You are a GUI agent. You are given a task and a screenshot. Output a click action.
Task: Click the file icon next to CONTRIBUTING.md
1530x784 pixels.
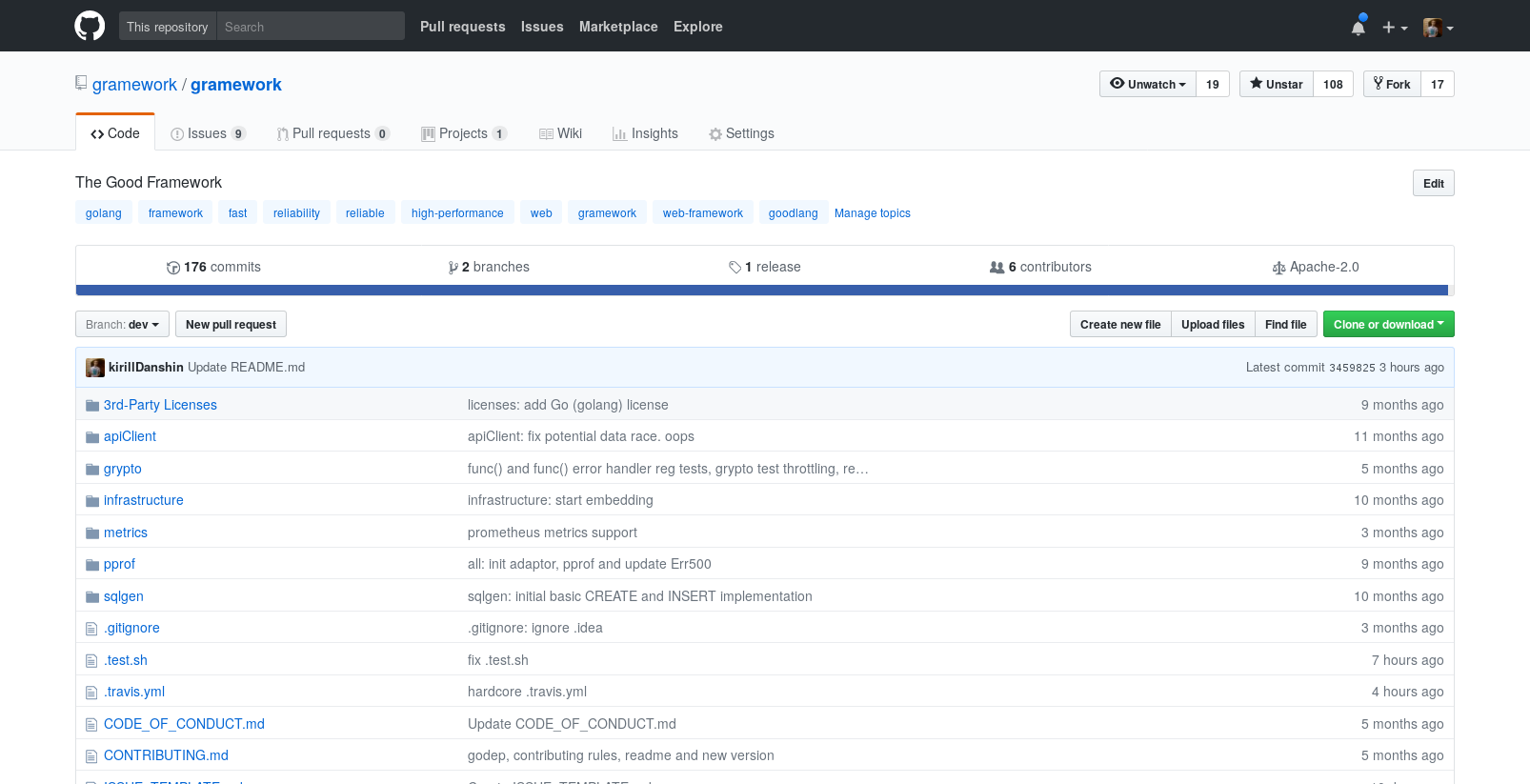click(x=91, y=756)
